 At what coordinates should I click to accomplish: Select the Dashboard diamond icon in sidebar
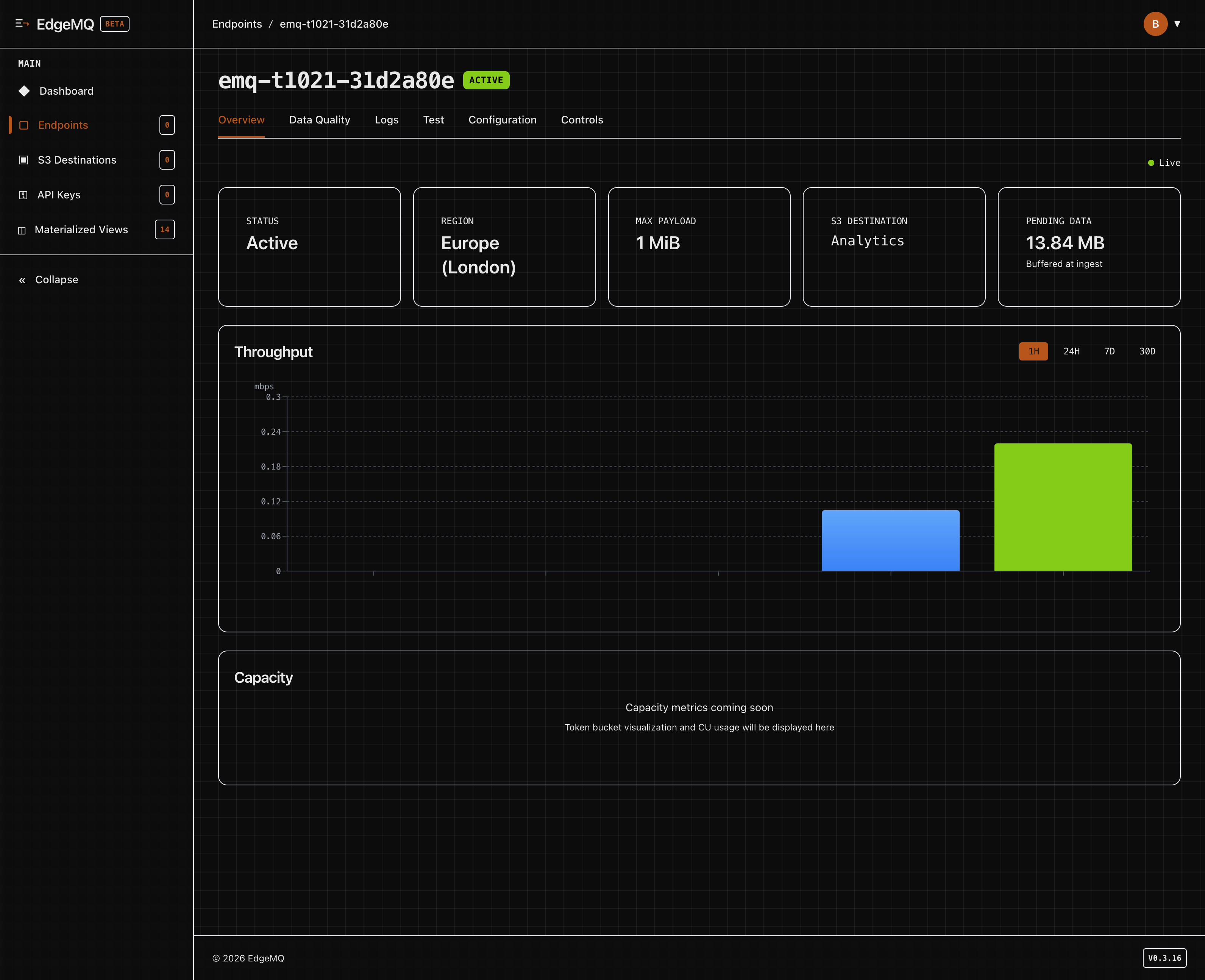pos(24,91)
